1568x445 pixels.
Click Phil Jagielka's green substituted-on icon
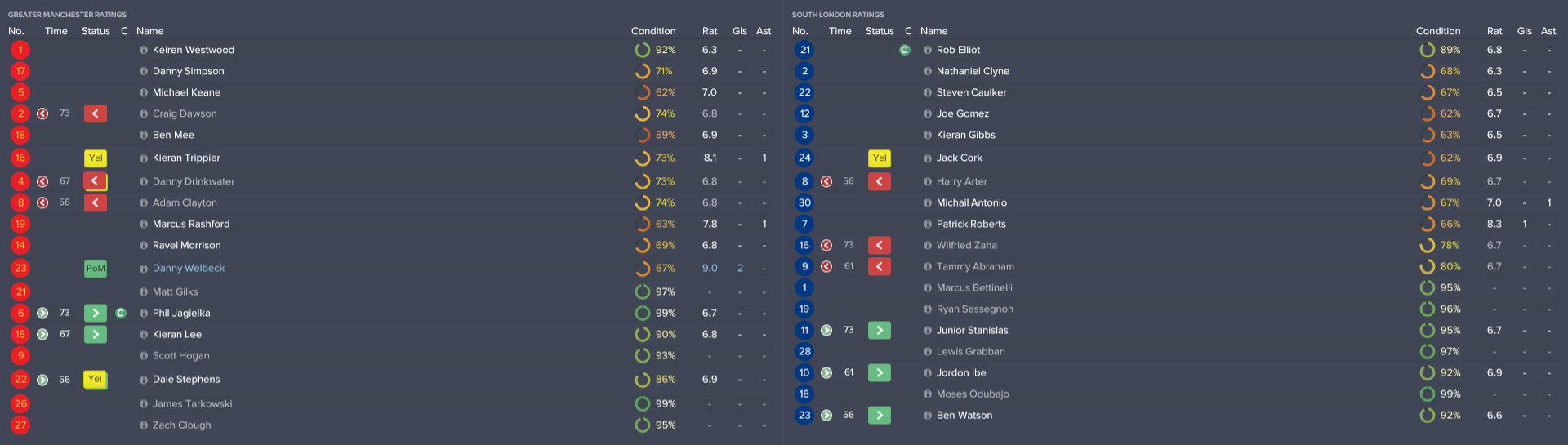(x=95, y=313)
